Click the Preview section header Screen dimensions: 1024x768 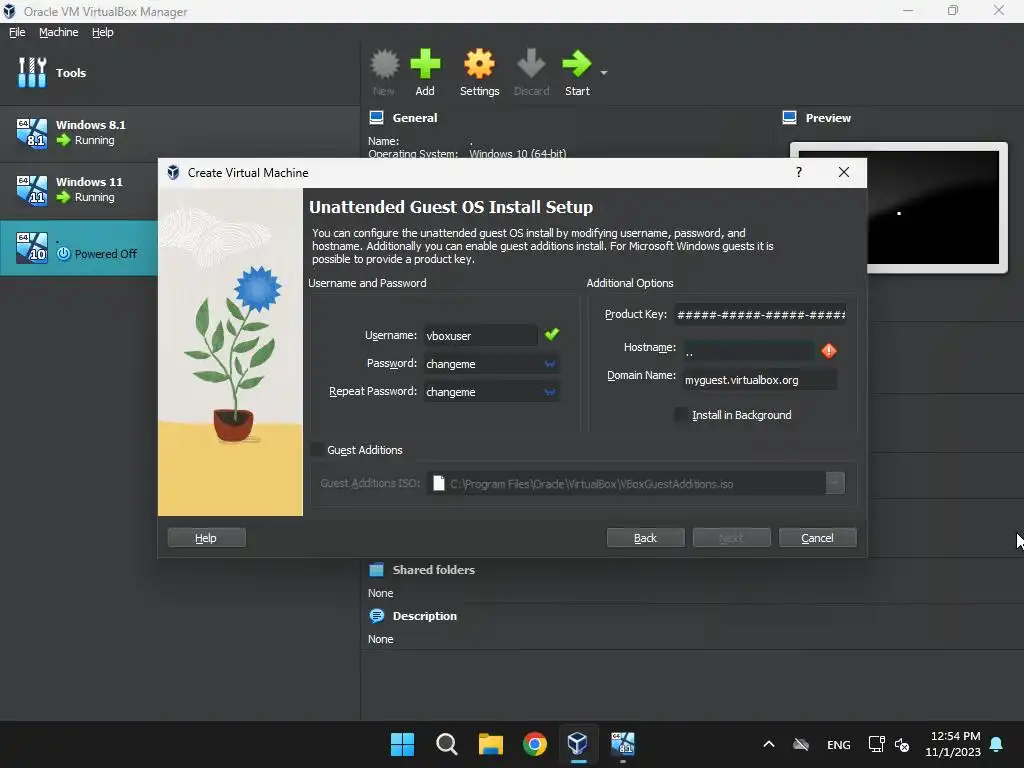(828, 118)
